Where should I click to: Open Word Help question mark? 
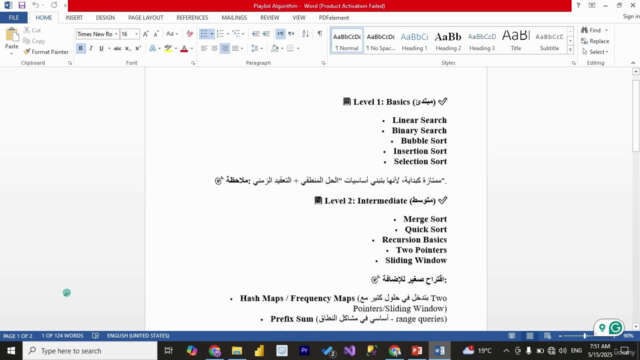pyautogui.click(x=578, y=5)
